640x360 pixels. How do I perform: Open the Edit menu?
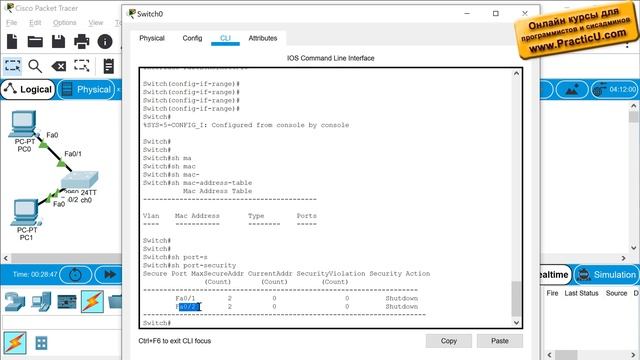point(35,22)
